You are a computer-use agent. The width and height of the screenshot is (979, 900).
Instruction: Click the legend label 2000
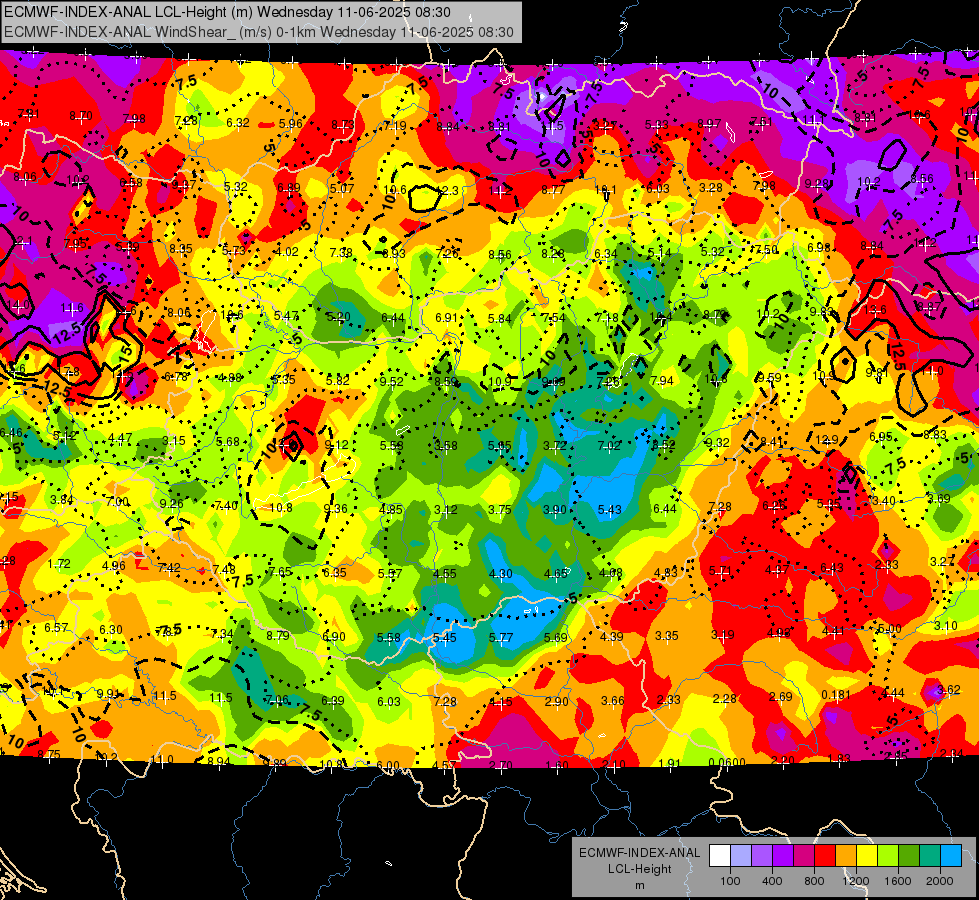pos(940,881)
